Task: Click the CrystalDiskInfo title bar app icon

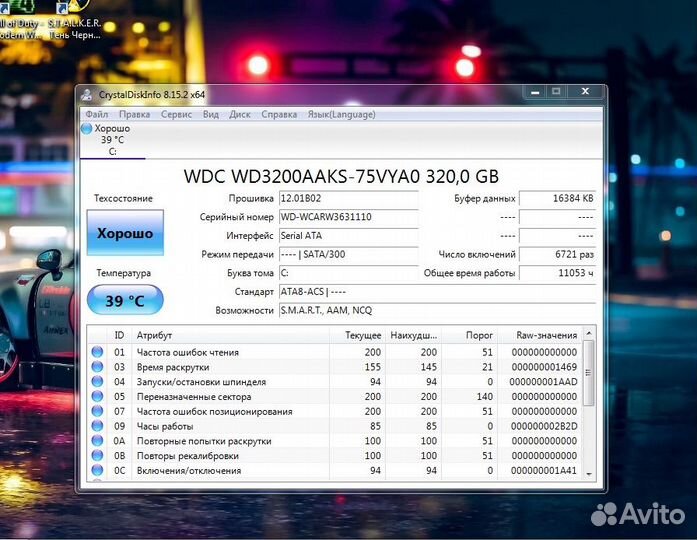Action: click(87, 95)
